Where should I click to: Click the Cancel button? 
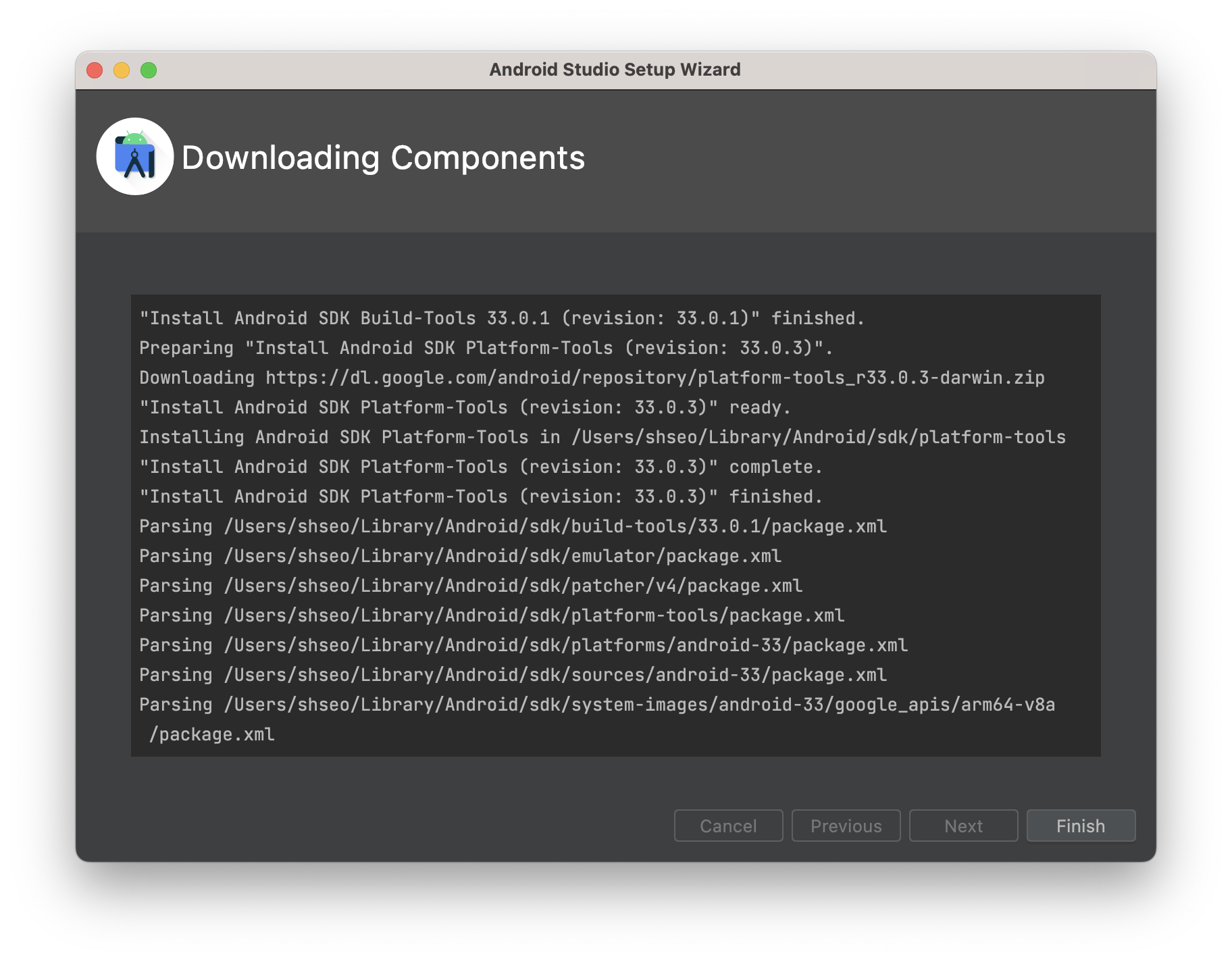click(728, 826)
